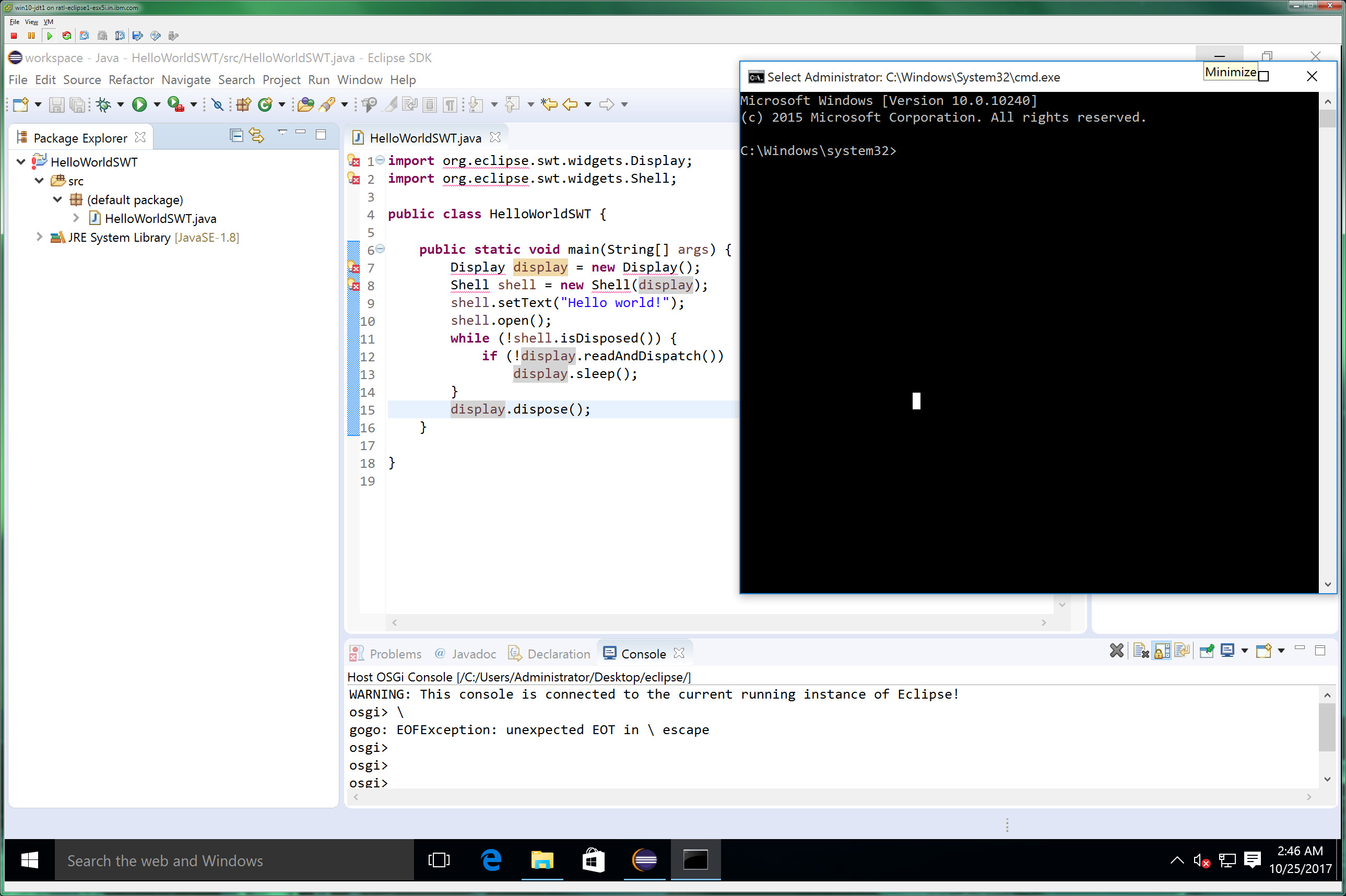Toggle Show Whitespace Characters icon
This screenshot has width=1346, height=896.
[x=450, y=104]
